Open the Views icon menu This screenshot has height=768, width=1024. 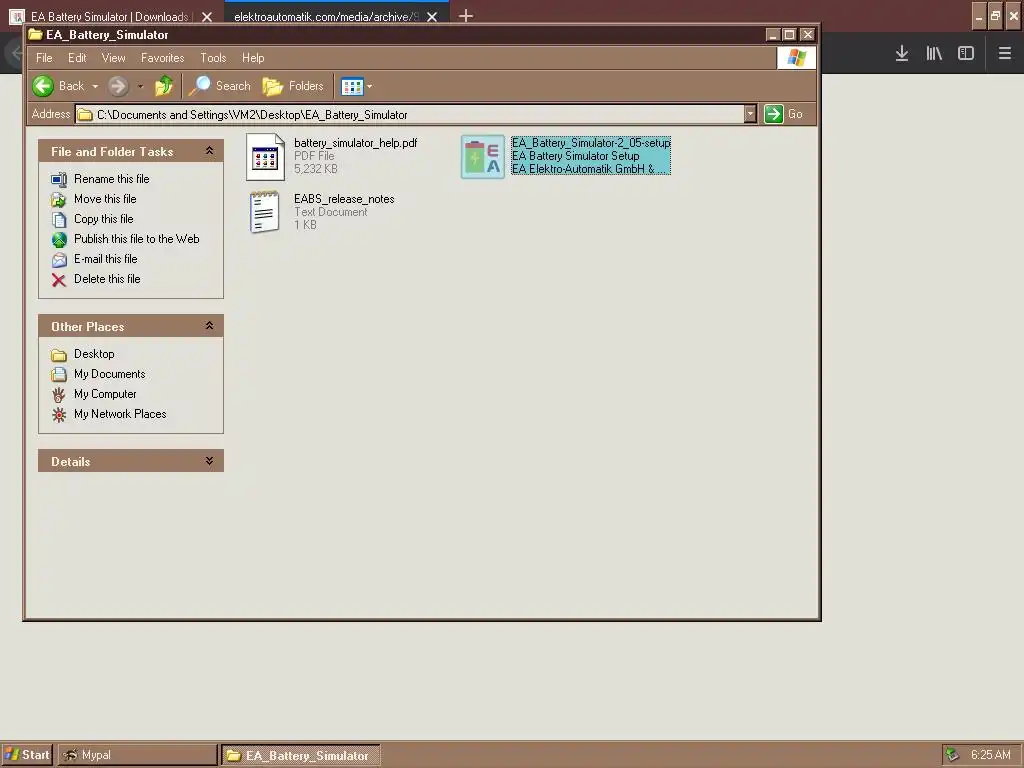coord(352,86)
